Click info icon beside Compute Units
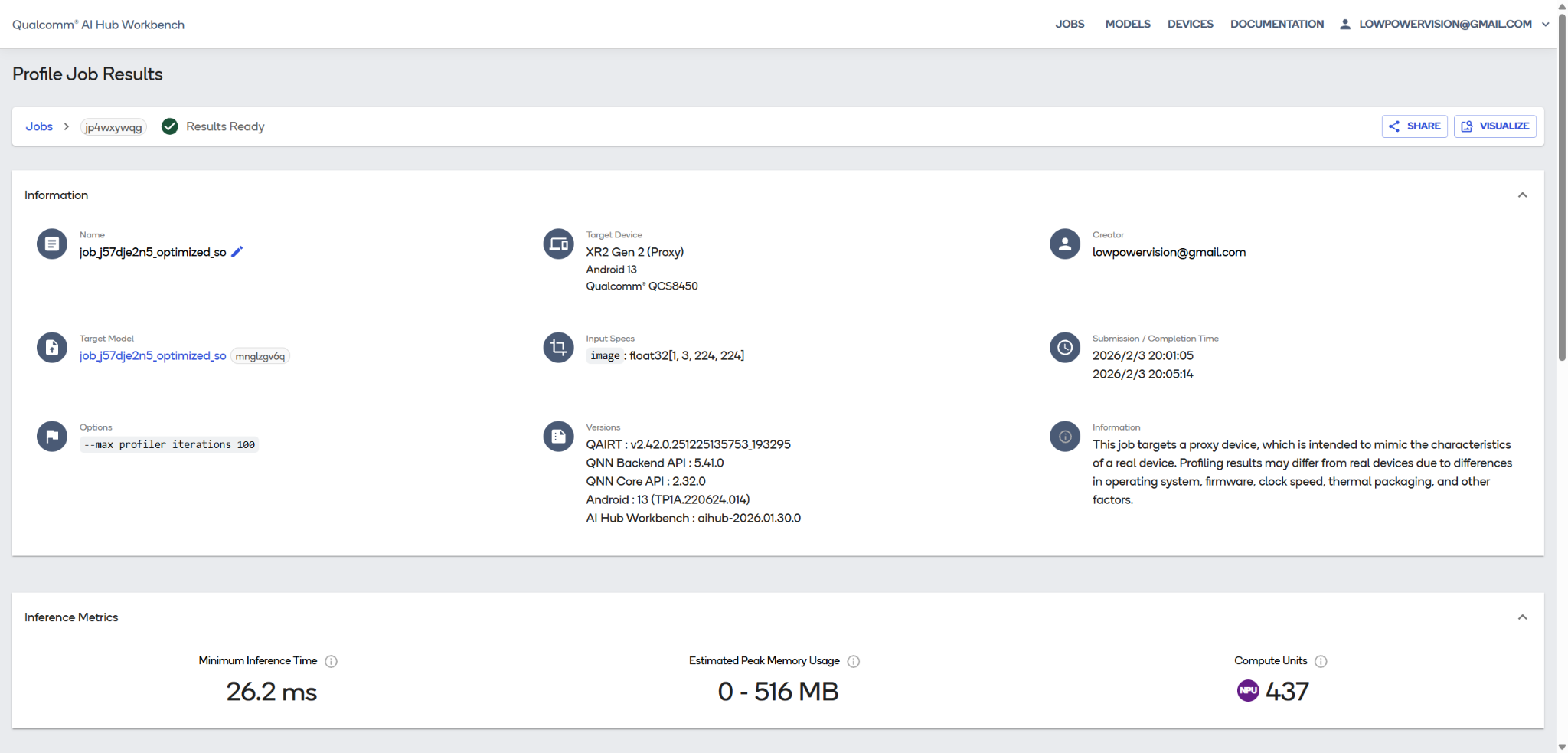This screenshot has height=753, width=1568. coord(1321,661)
